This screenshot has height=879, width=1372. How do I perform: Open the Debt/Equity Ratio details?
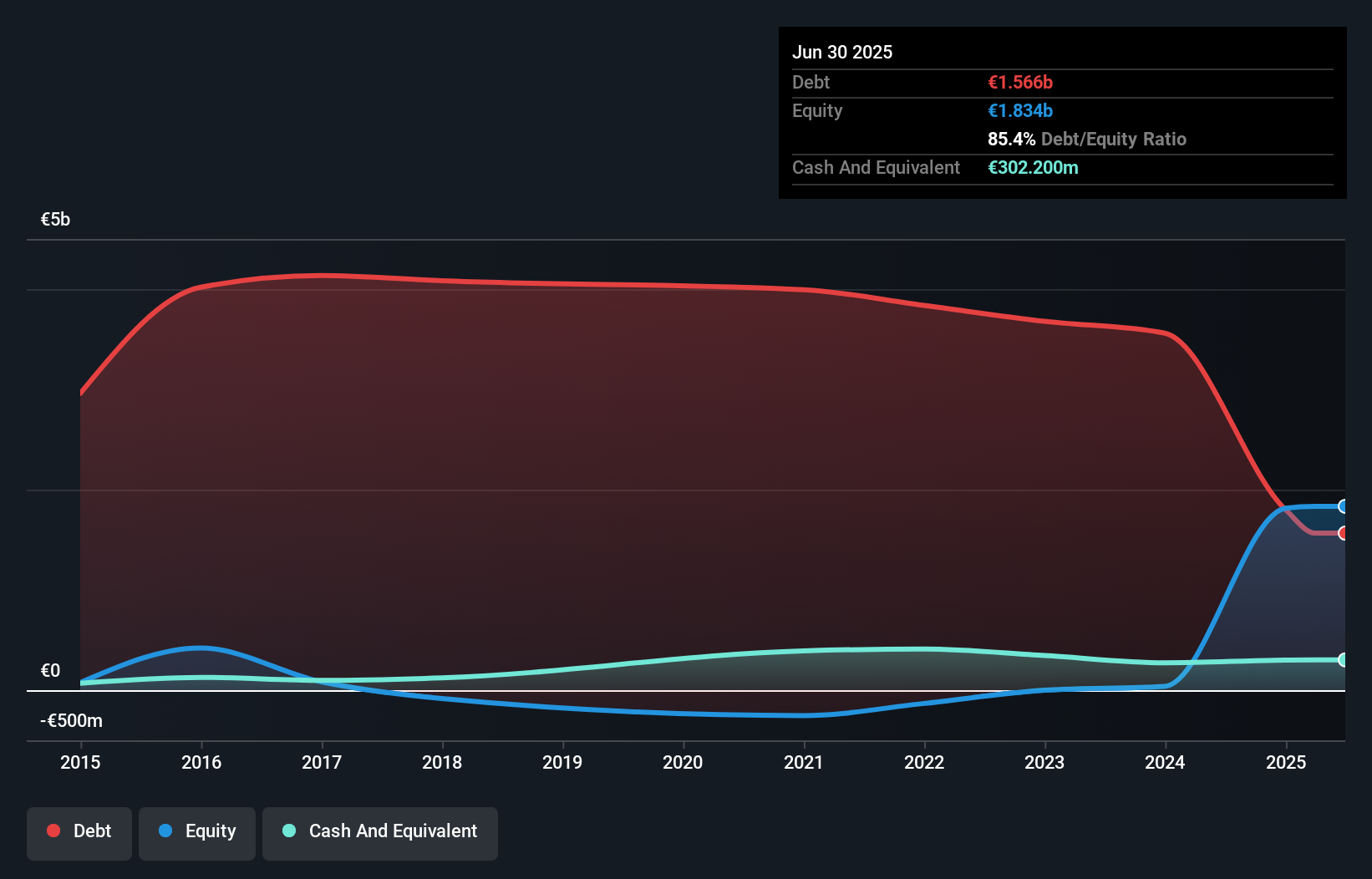pyautogui.click(x=1087, y=139)
